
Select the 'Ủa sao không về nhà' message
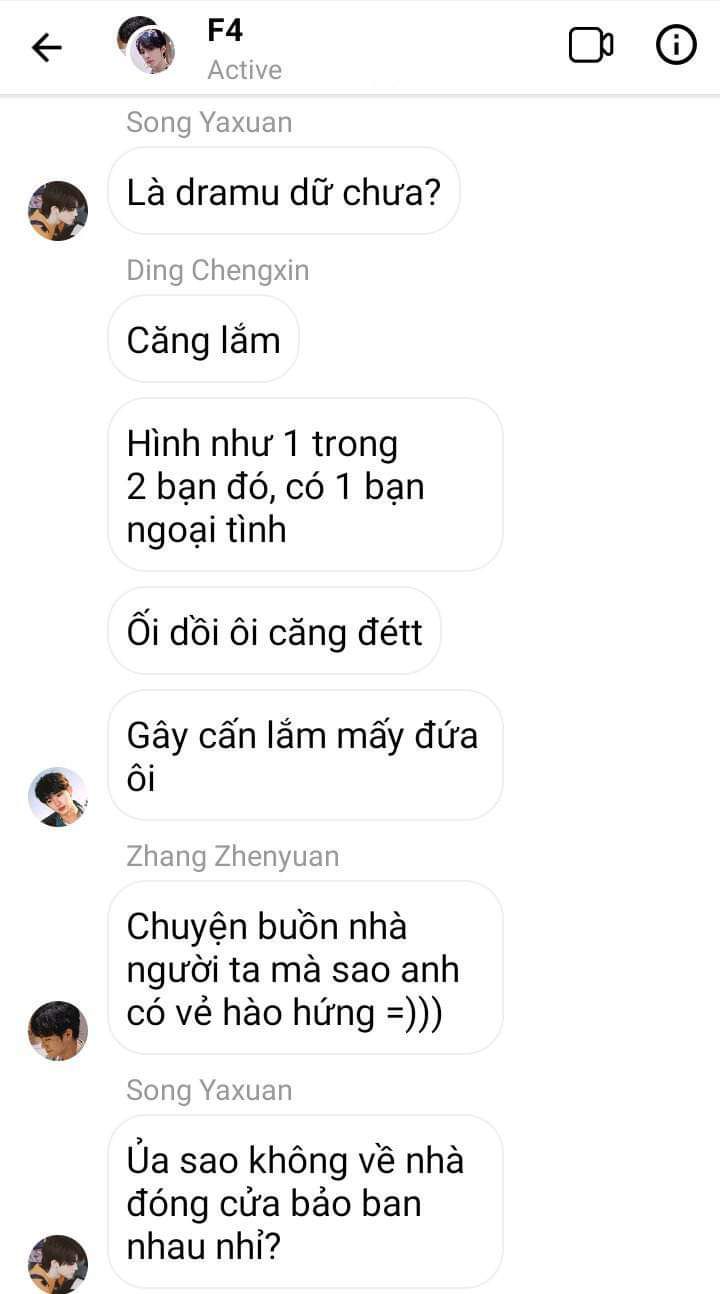coord(305,1202)
